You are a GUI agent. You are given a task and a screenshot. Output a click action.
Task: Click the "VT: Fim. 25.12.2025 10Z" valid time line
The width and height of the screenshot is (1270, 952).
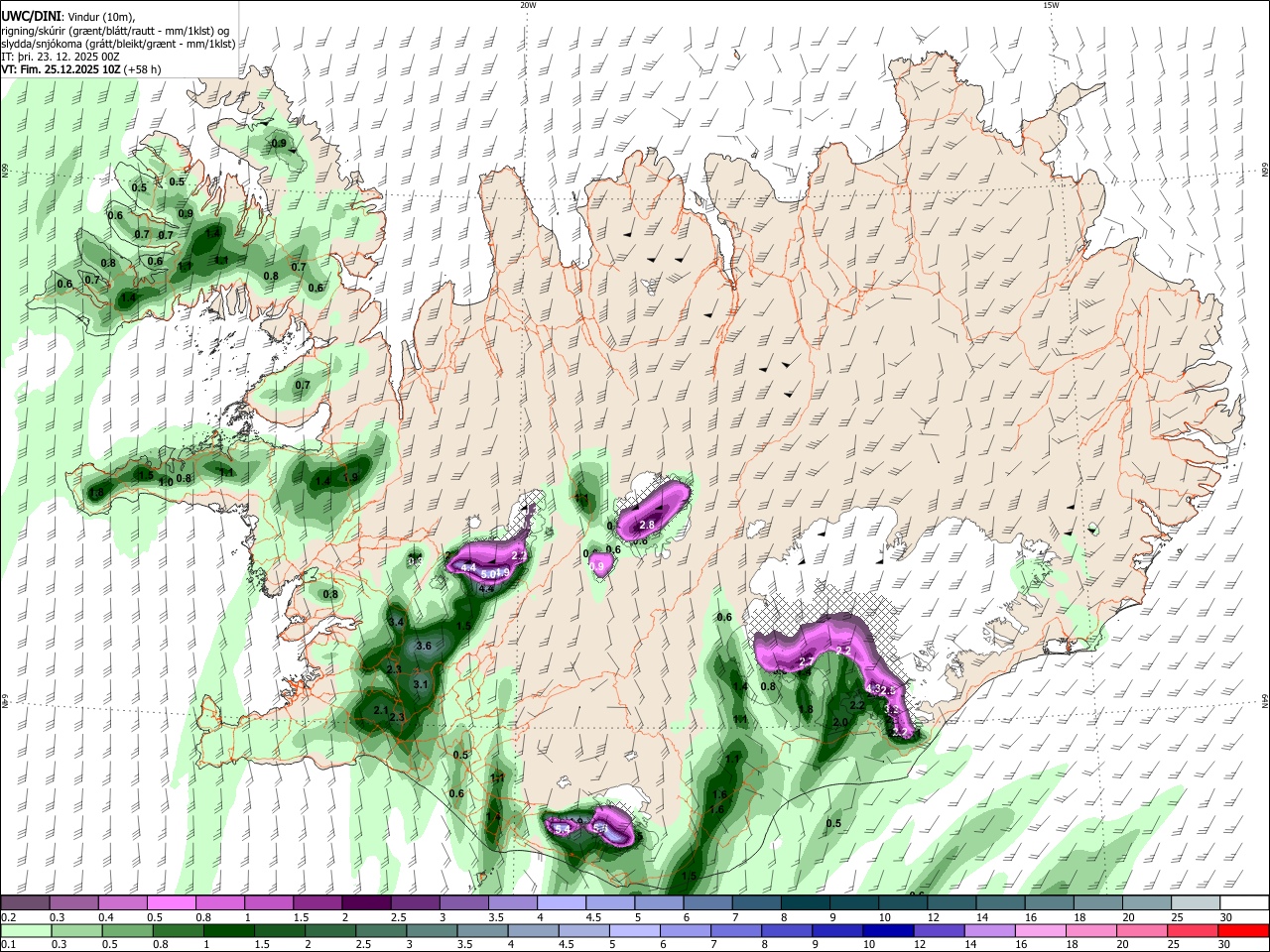[x=60, y=70]
